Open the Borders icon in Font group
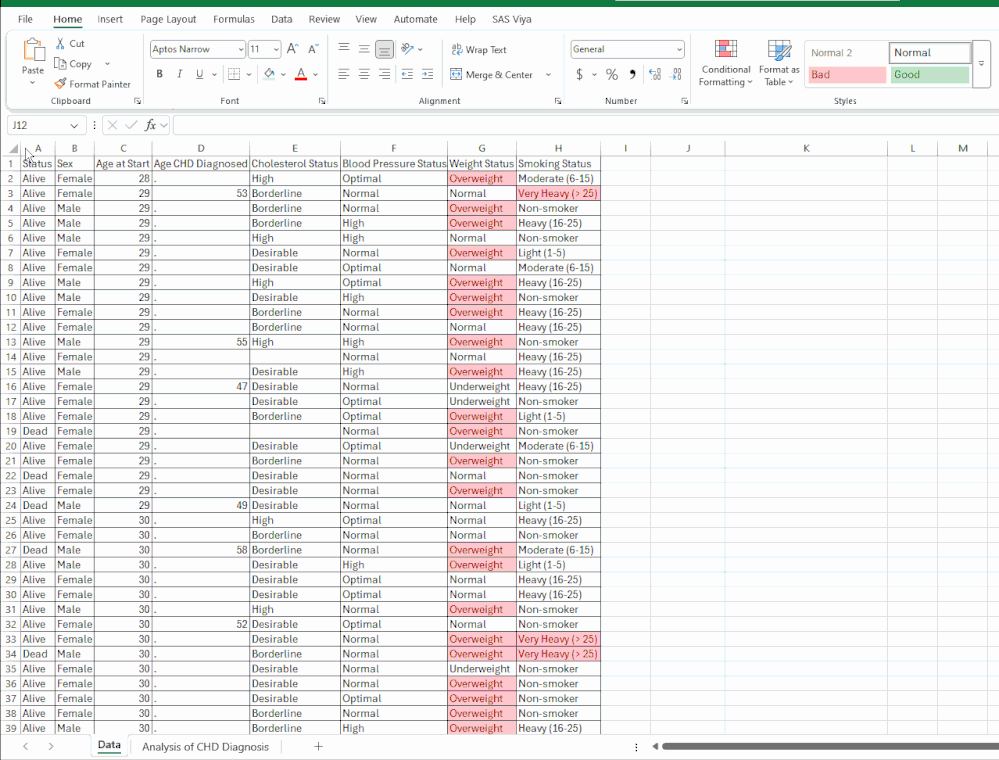 [234, 75]
